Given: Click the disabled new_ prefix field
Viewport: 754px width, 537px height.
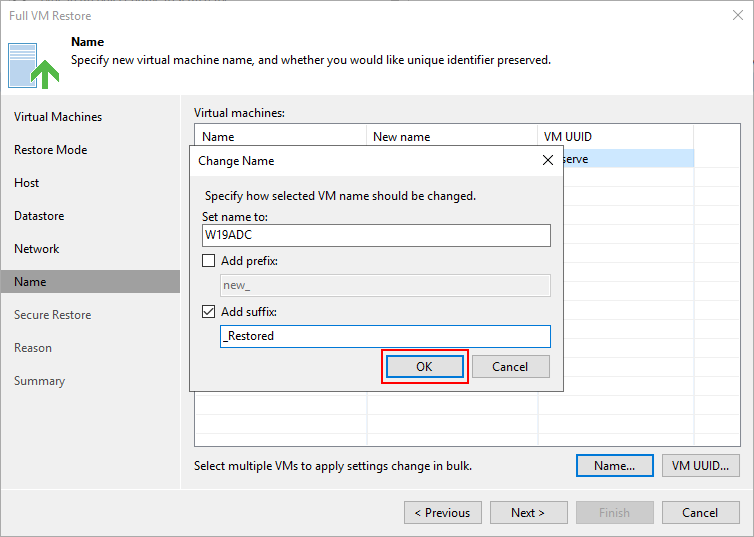Looking at the screenshot, I should (385, 286).
